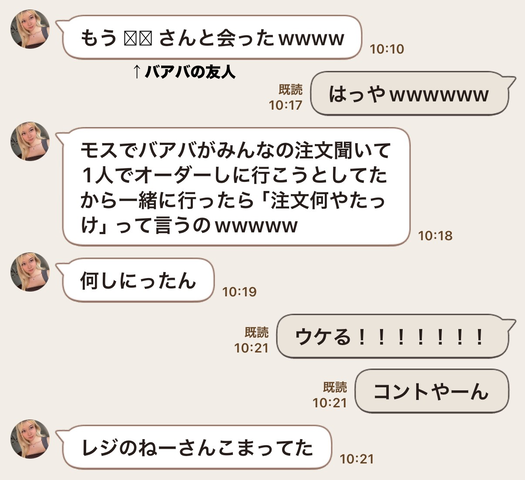Select the レジのねーさんこまってた bubble

[196, 447]
